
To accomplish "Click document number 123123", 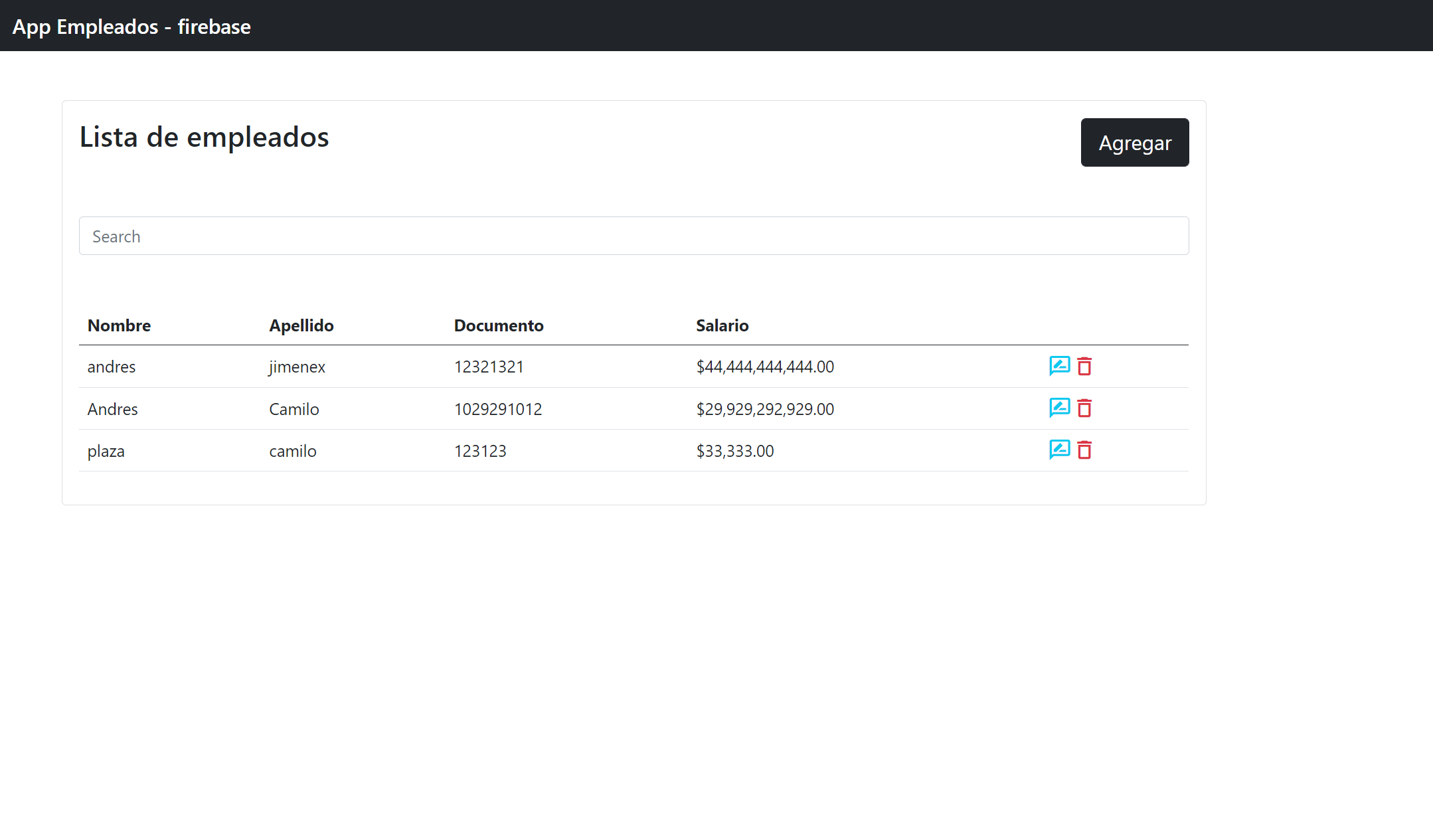I will point(480,451).
